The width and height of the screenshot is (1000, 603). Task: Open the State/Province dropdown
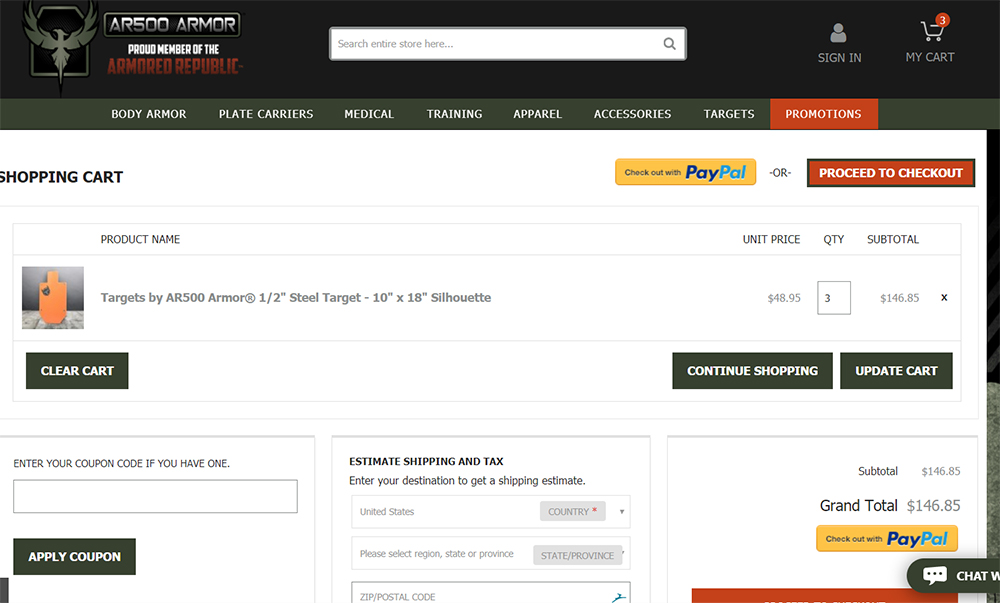pyautogui.click(x=490, y=554)
